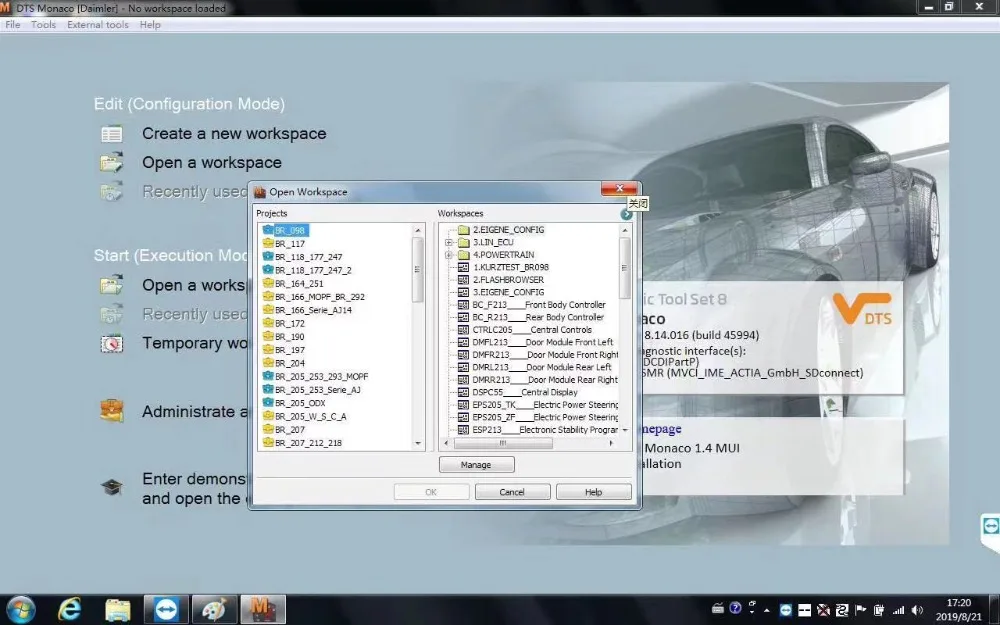This screenshot has height=625, width=1000.
Task: Click Projects list scroll-up arrow
Action: 418,230
